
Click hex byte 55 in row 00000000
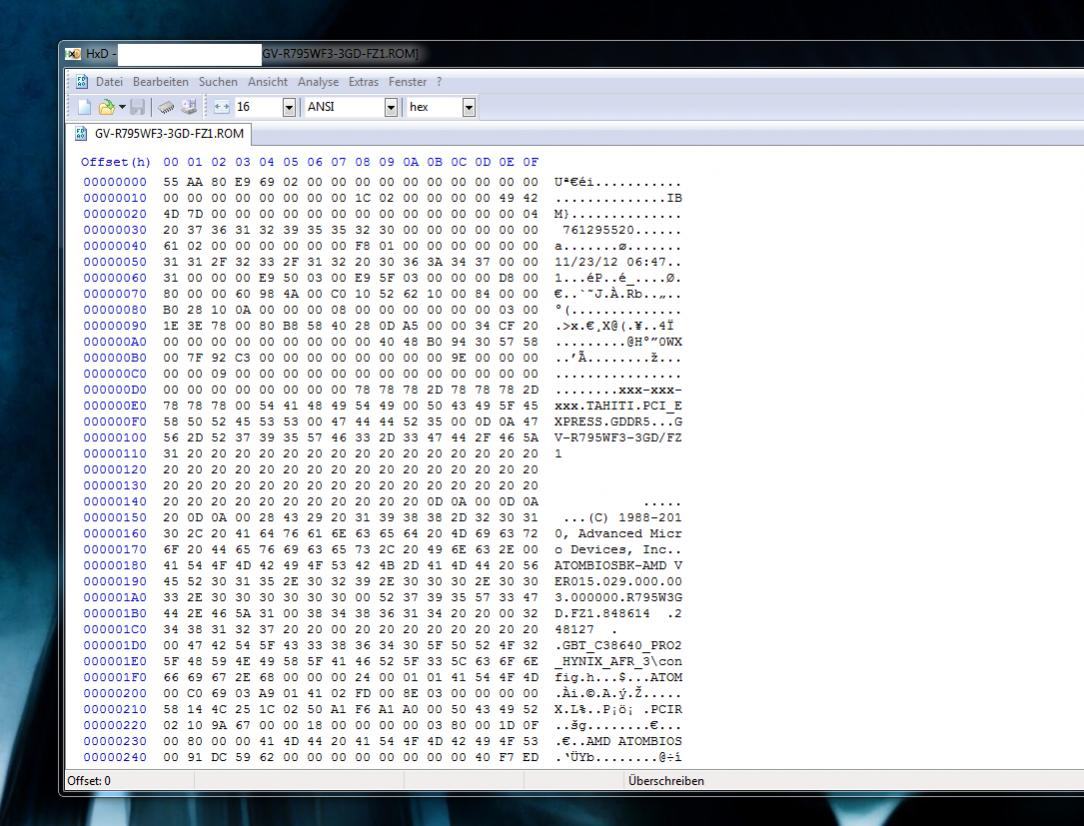(x=171, y=182)
